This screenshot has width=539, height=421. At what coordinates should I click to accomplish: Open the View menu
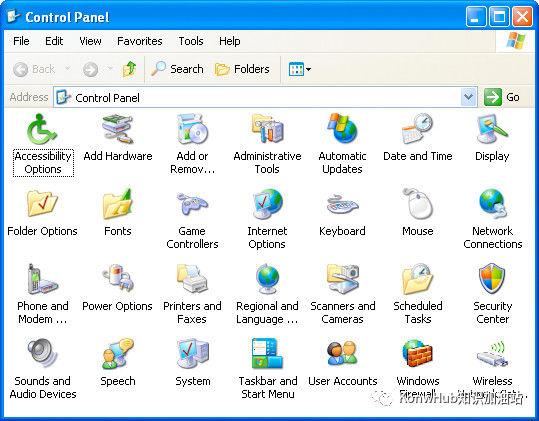click(90, 41)
